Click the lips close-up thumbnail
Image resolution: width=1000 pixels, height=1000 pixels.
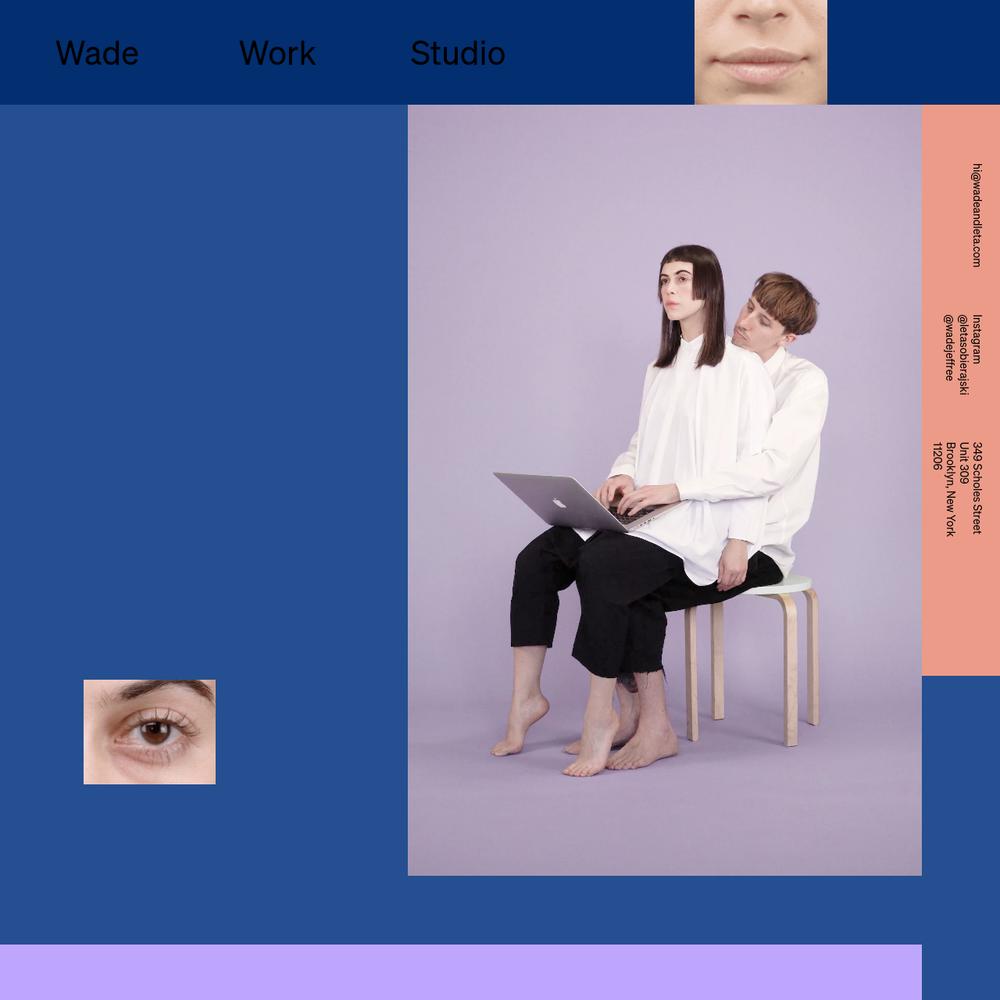click(760, 52)
